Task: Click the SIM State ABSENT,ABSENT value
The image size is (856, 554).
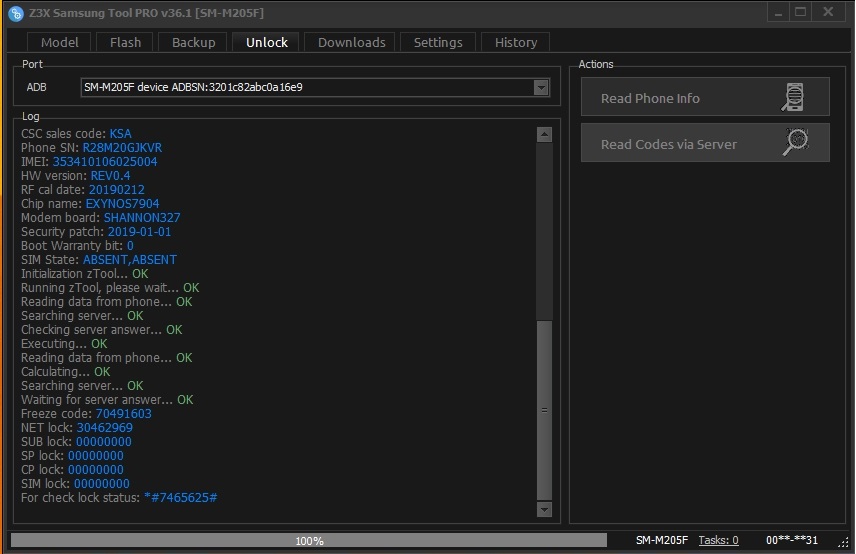Action: click(x=130, y=260)
